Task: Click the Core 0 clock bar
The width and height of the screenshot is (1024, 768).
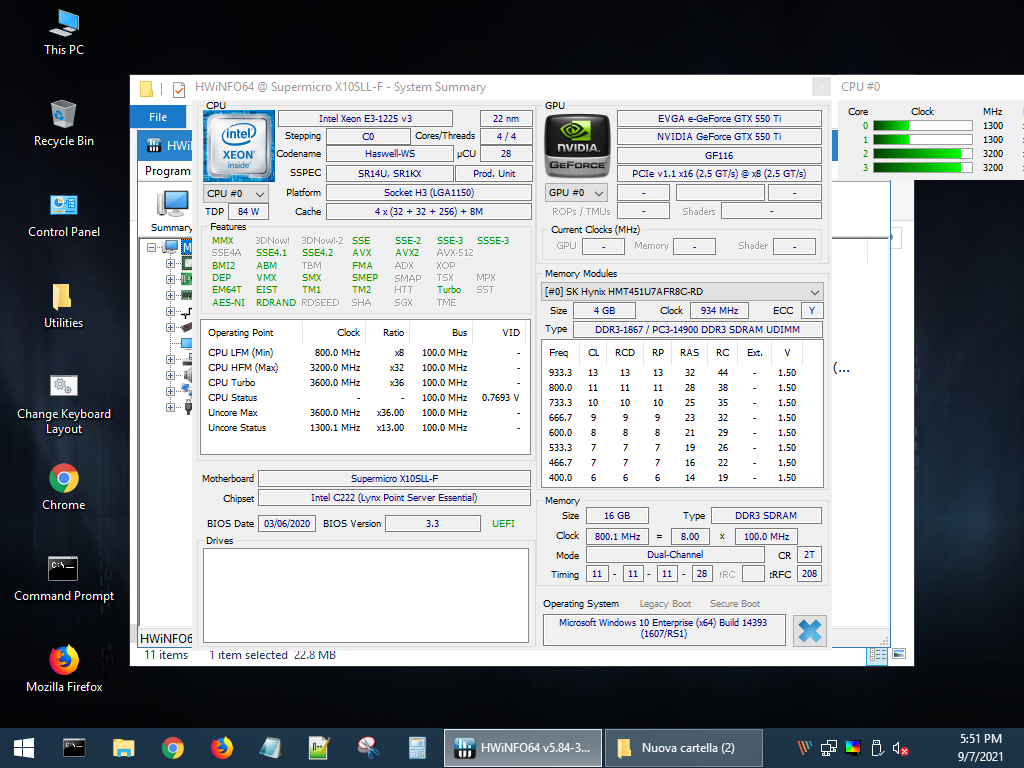Action: click(x=923, y=126)
